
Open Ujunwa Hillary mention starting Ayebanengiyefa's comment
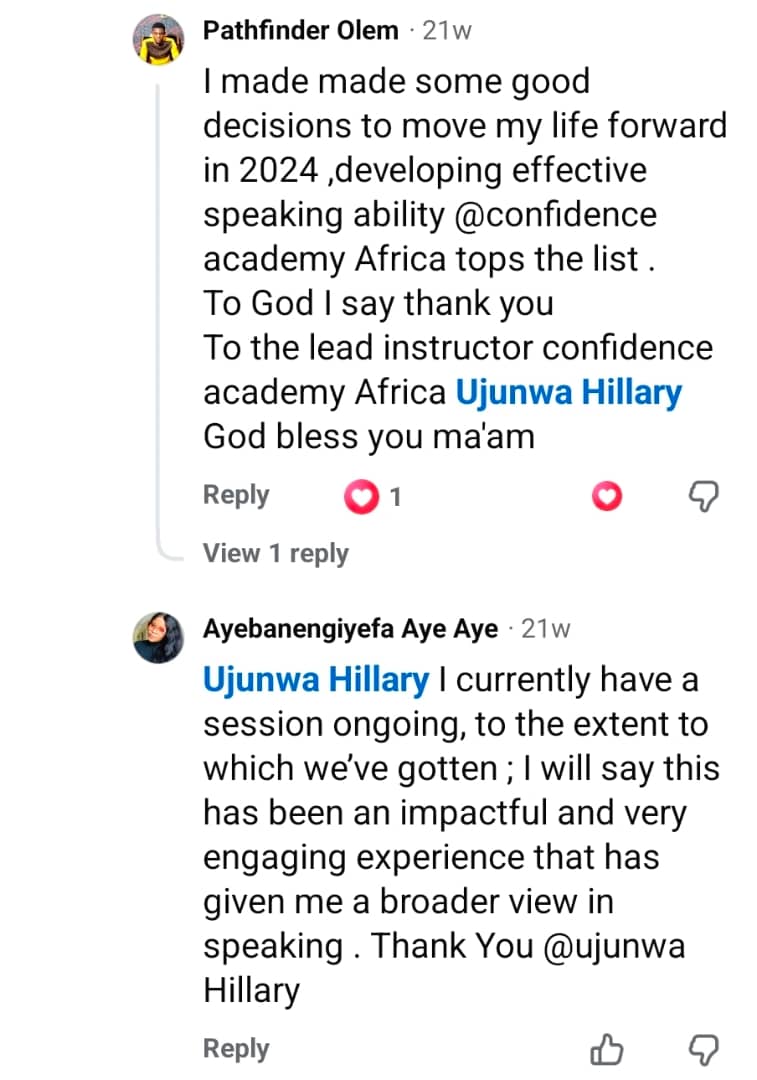click(315, 680)
